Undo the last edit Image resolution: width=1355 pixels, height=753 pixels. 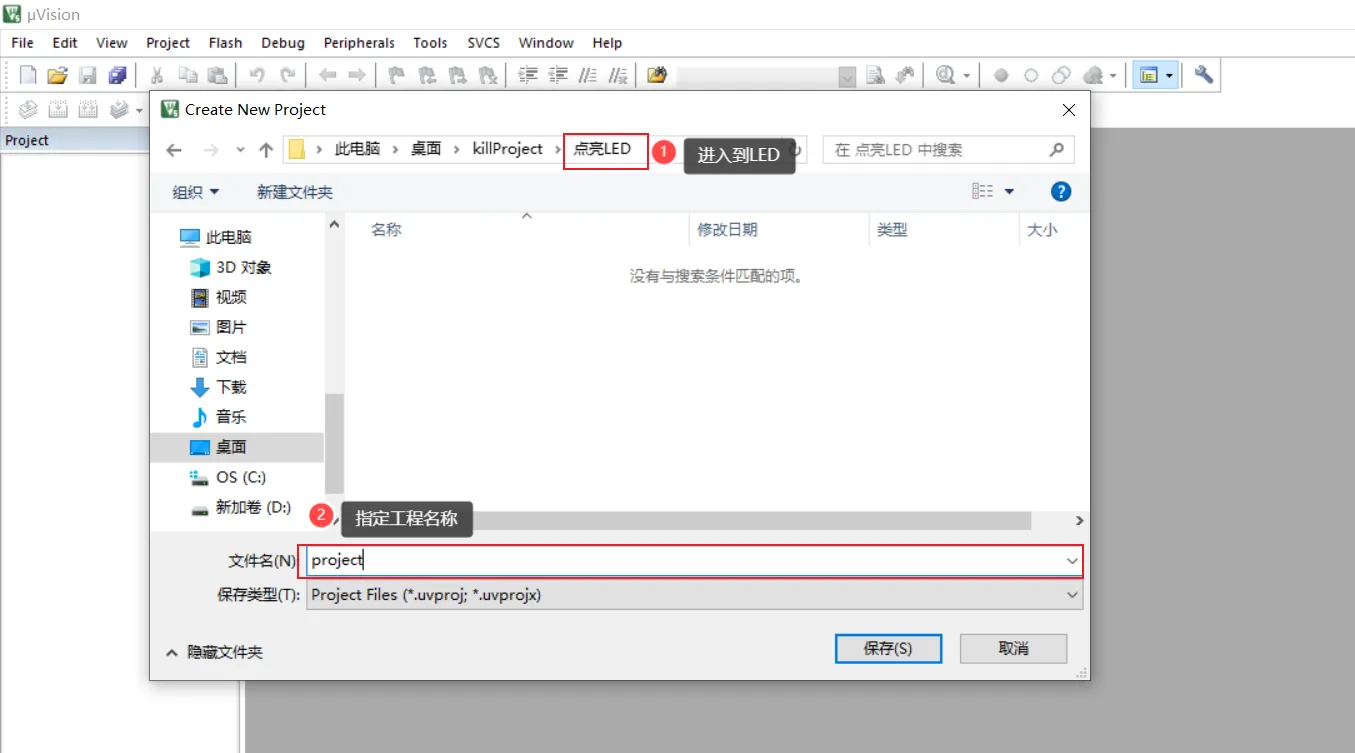pyautogui.click(x=258, y=74)
